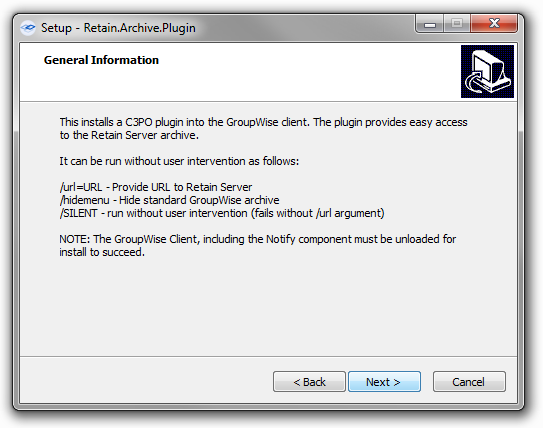Click the 'to the Retain Server archive.' line
Viewport: 543px width, 428px height.
point(129,135)
